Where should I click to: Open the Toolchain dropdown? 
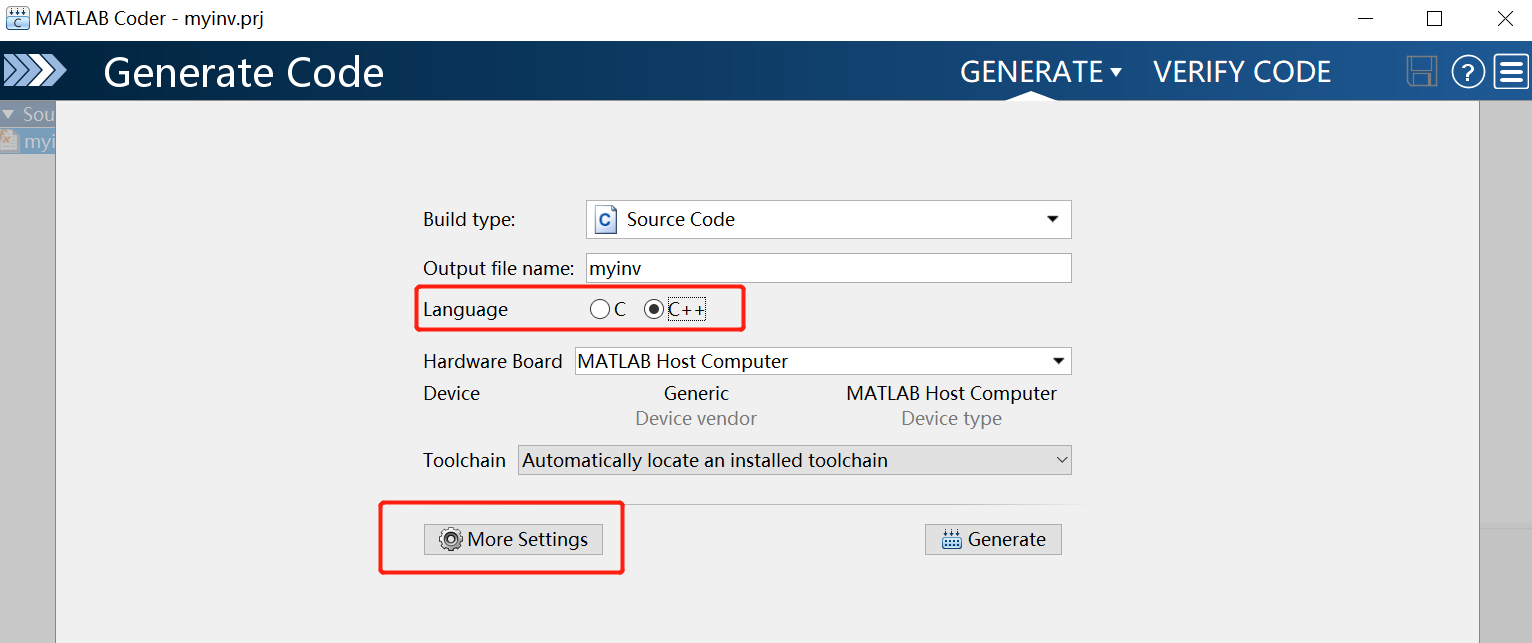pos(795,460)
